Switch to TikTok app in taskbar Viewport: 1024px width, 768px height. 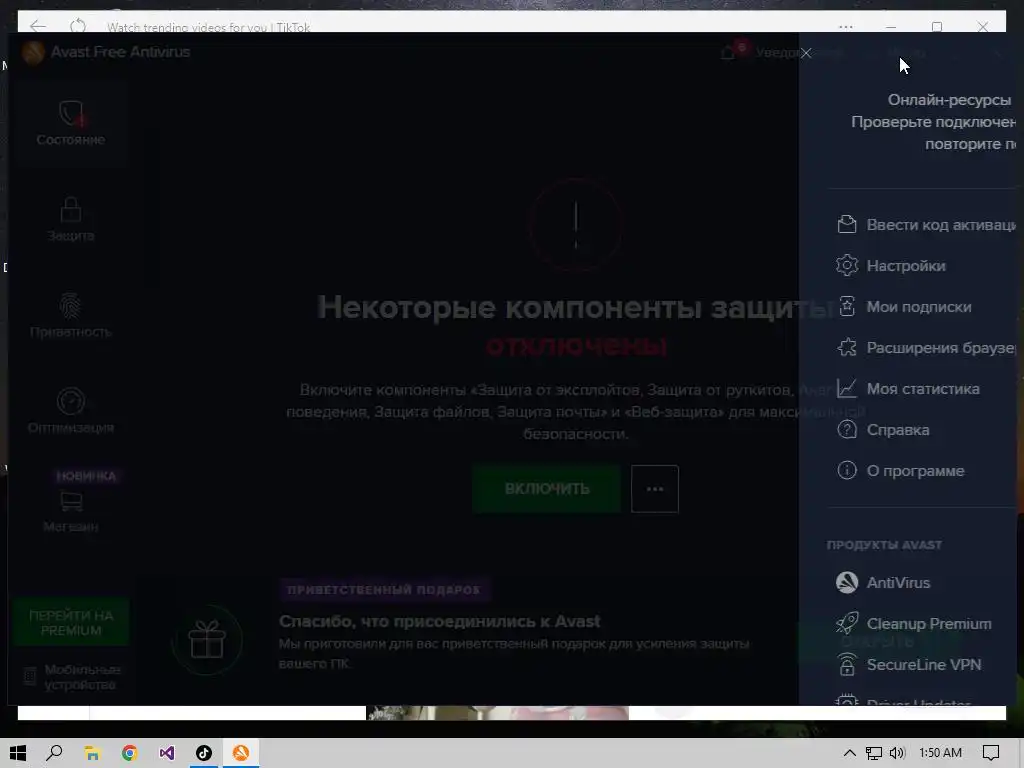coord(204,753)
